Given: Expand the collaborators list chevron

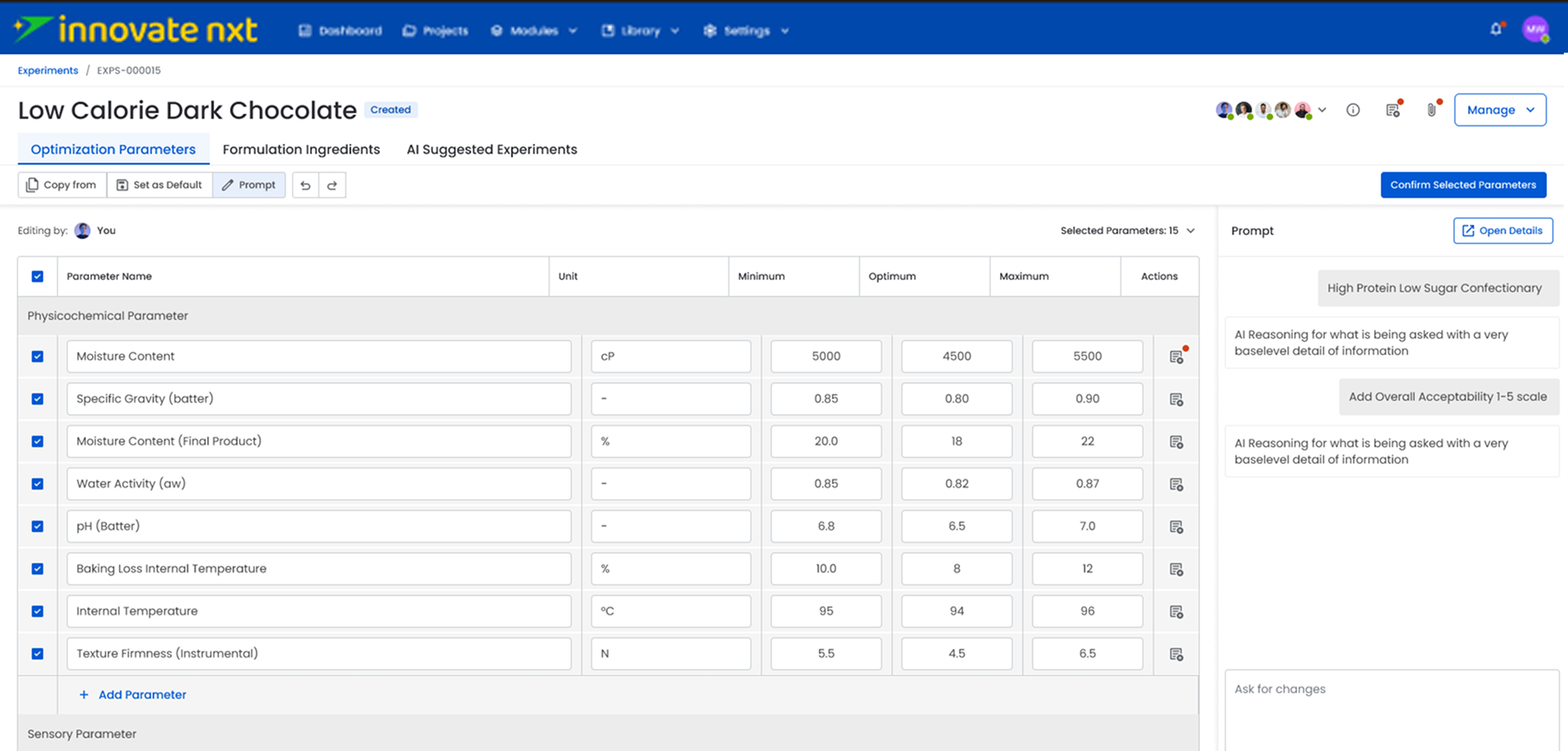Looking at the screenshot, I should [x=1322, y=110].
